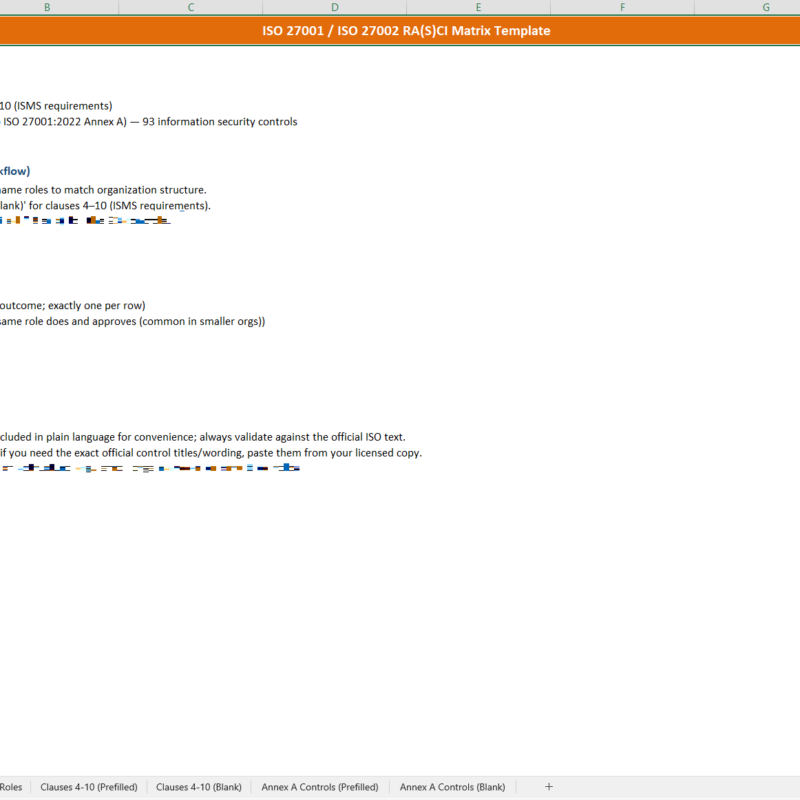This screenshot has width=800, height=800.
Task: Select the column G header
Action: coord(765,7)
